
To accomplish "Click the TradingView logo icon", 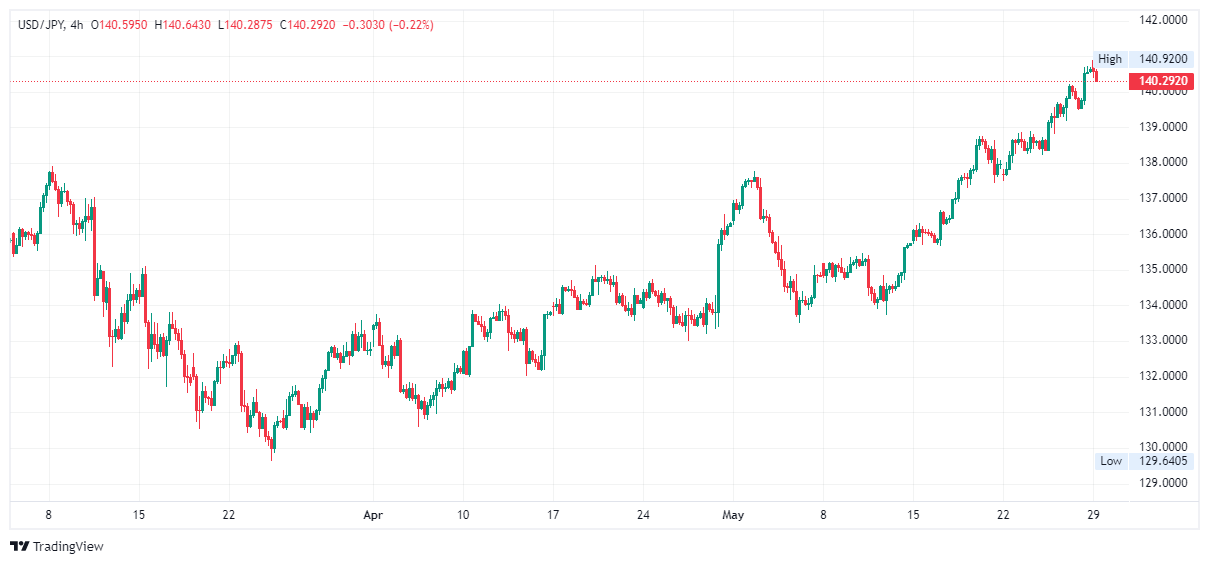I will [x=19, y=546].
